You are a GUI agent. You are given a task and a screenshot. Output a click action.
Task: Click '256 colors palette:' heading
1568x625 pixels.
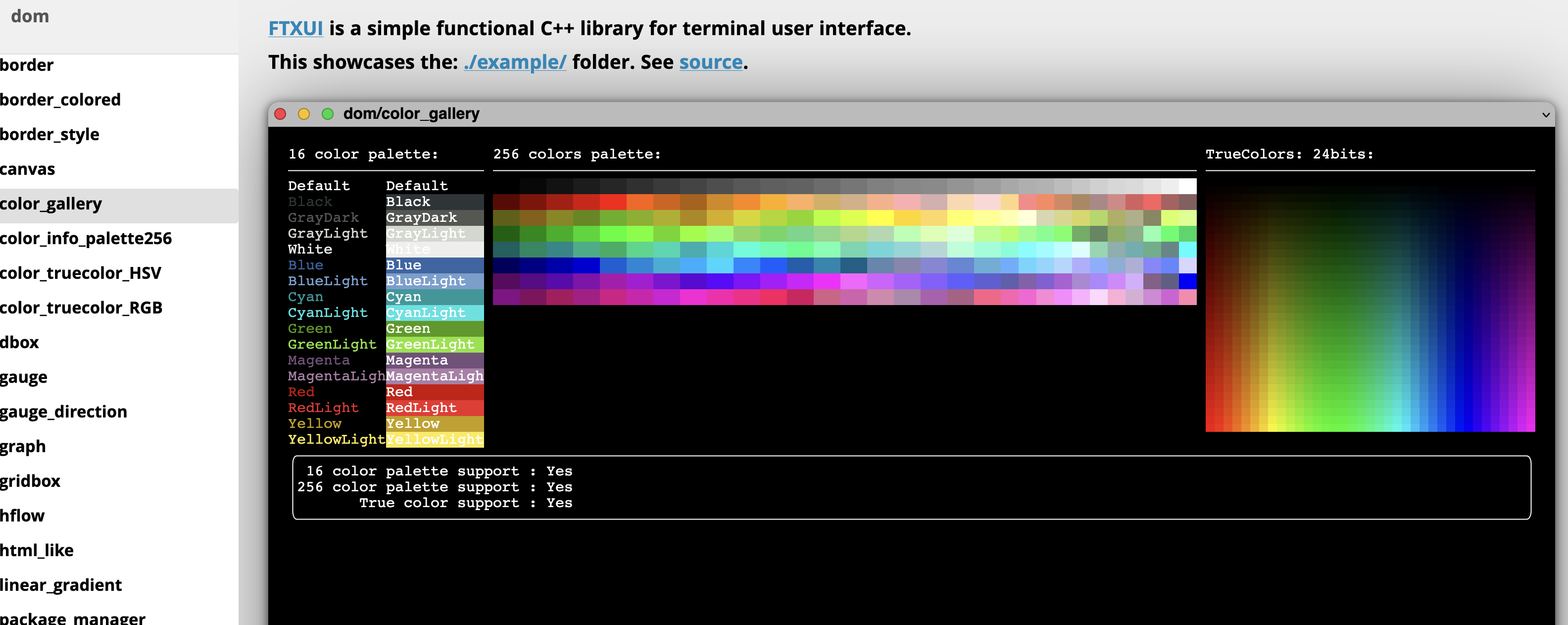point(577,154)
